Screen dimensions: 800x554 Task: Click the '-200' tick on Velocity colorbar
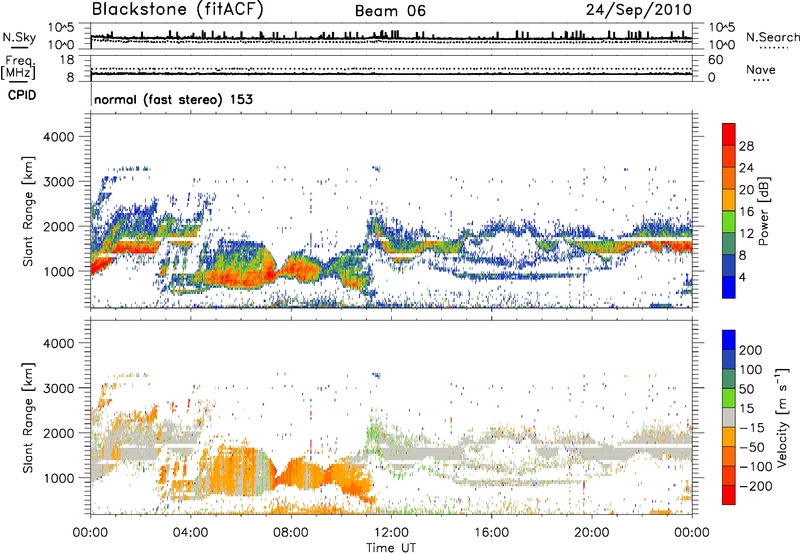(x=755, y=486)
